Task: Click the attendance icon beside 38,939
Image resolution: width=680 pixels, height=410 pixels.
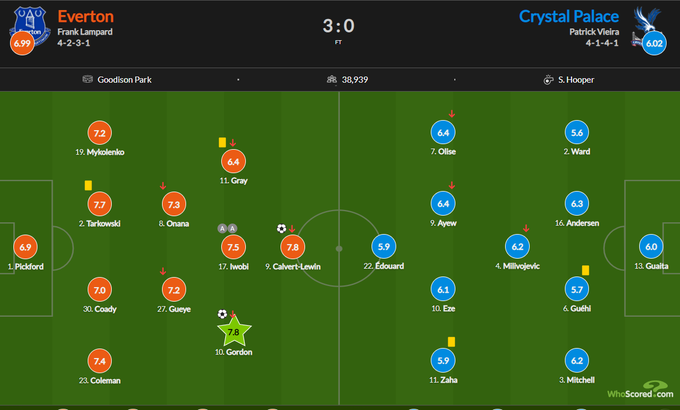Action: click(x=331, y=78)
